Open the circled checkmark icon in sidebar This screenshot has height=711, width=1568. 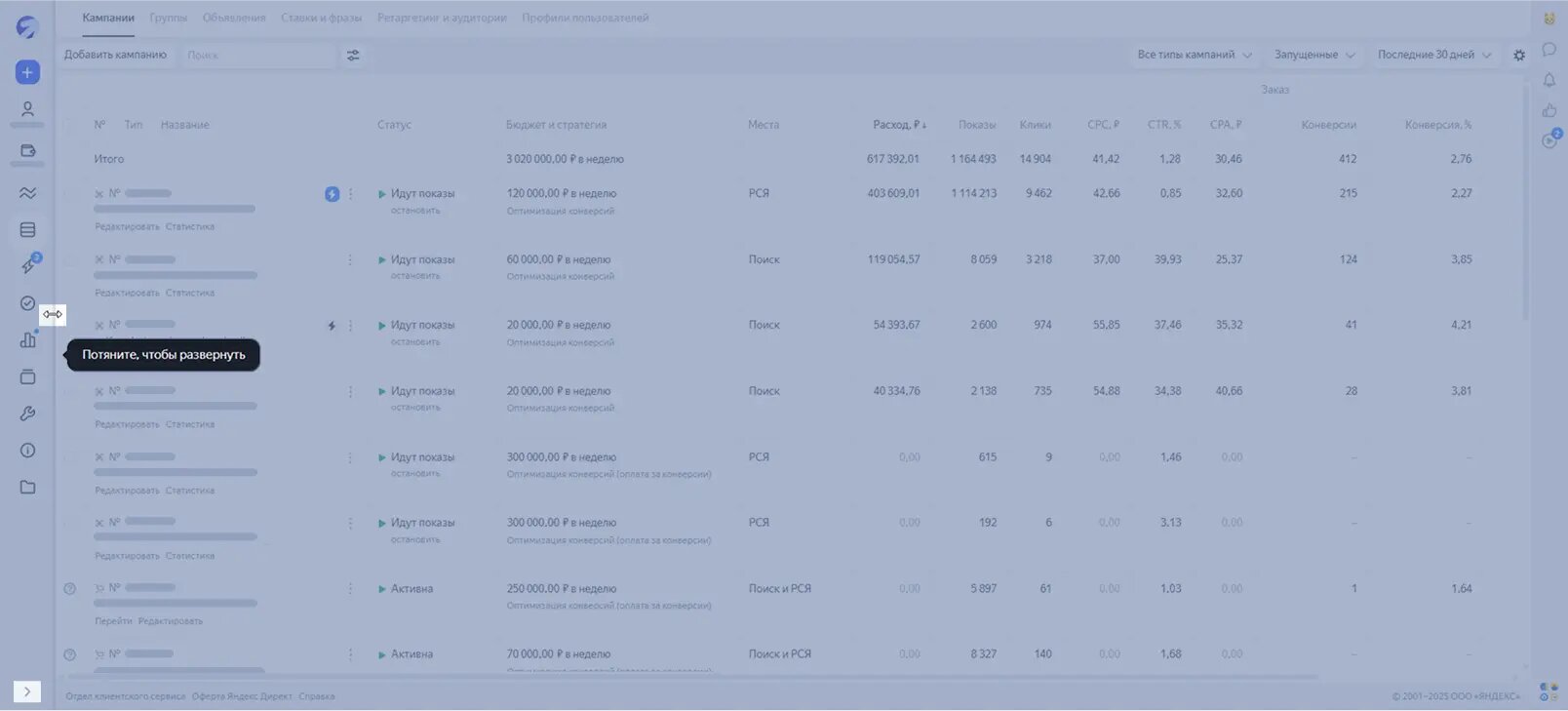pos(27,303)
